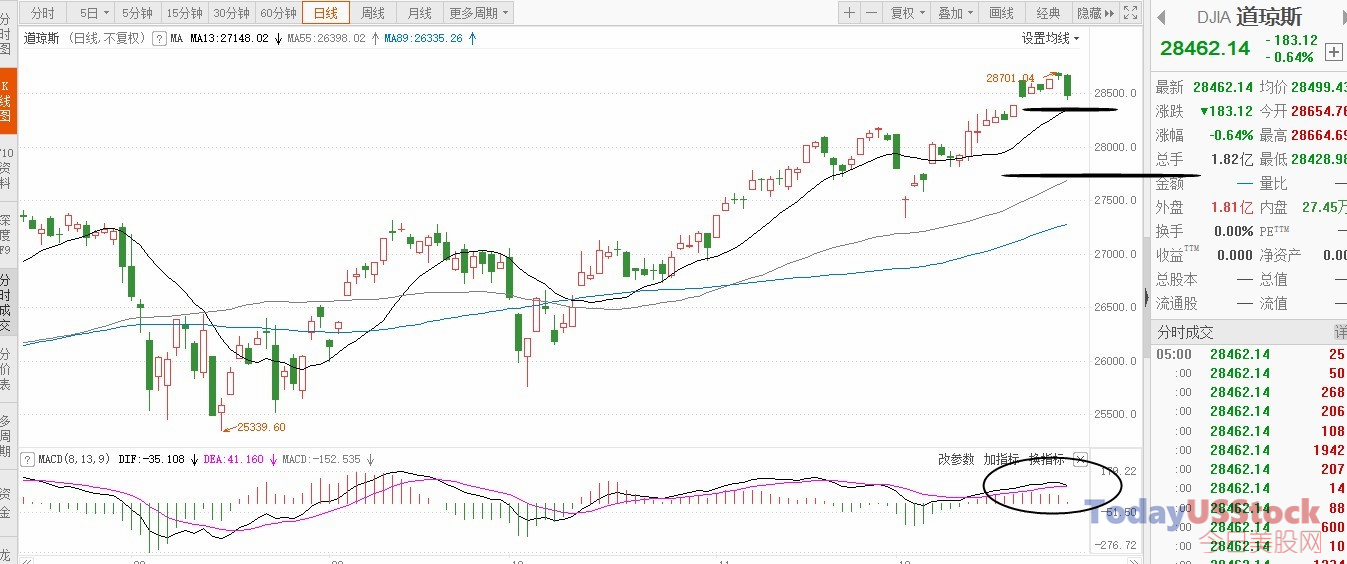The height and width of the screenshot is (564, 1347).
Task: Click the chart bottom horizontal scrollbar
Action: pos(580,558)
